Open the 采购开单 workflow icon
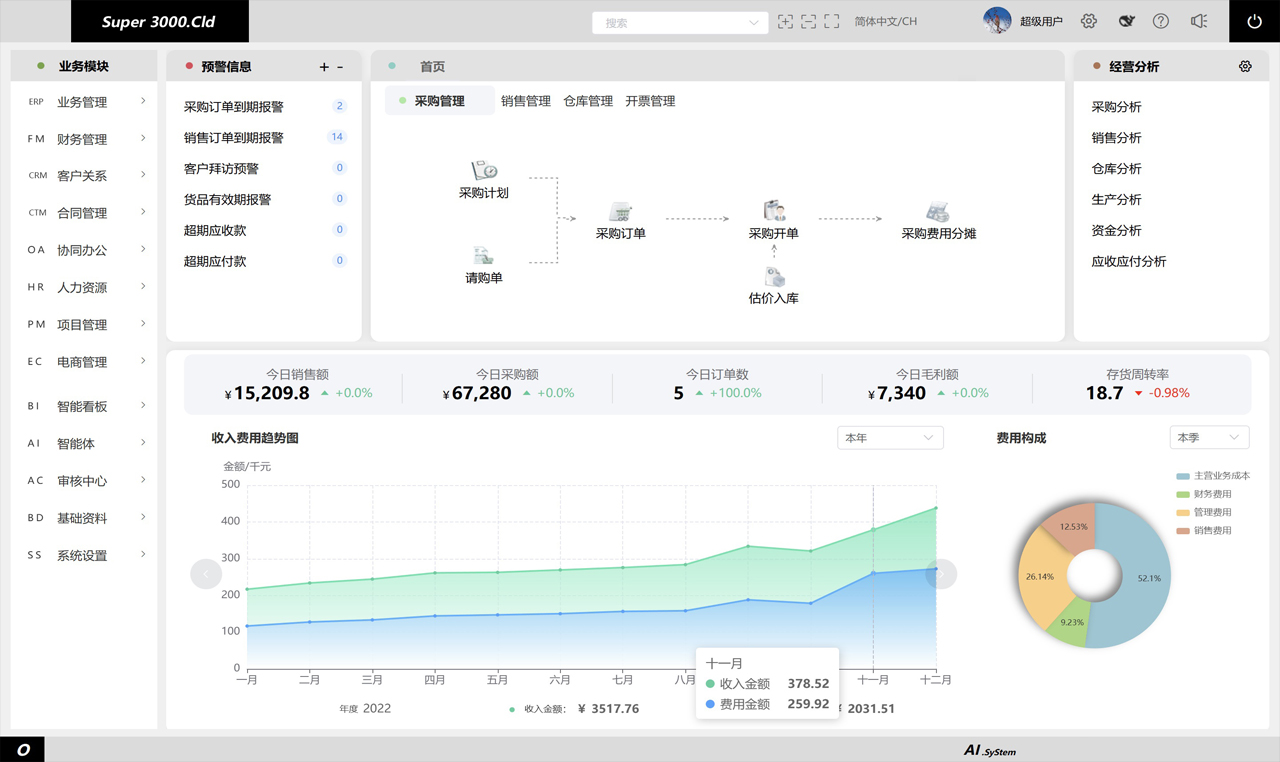The image size is (1280, 762). pos(774,211)
